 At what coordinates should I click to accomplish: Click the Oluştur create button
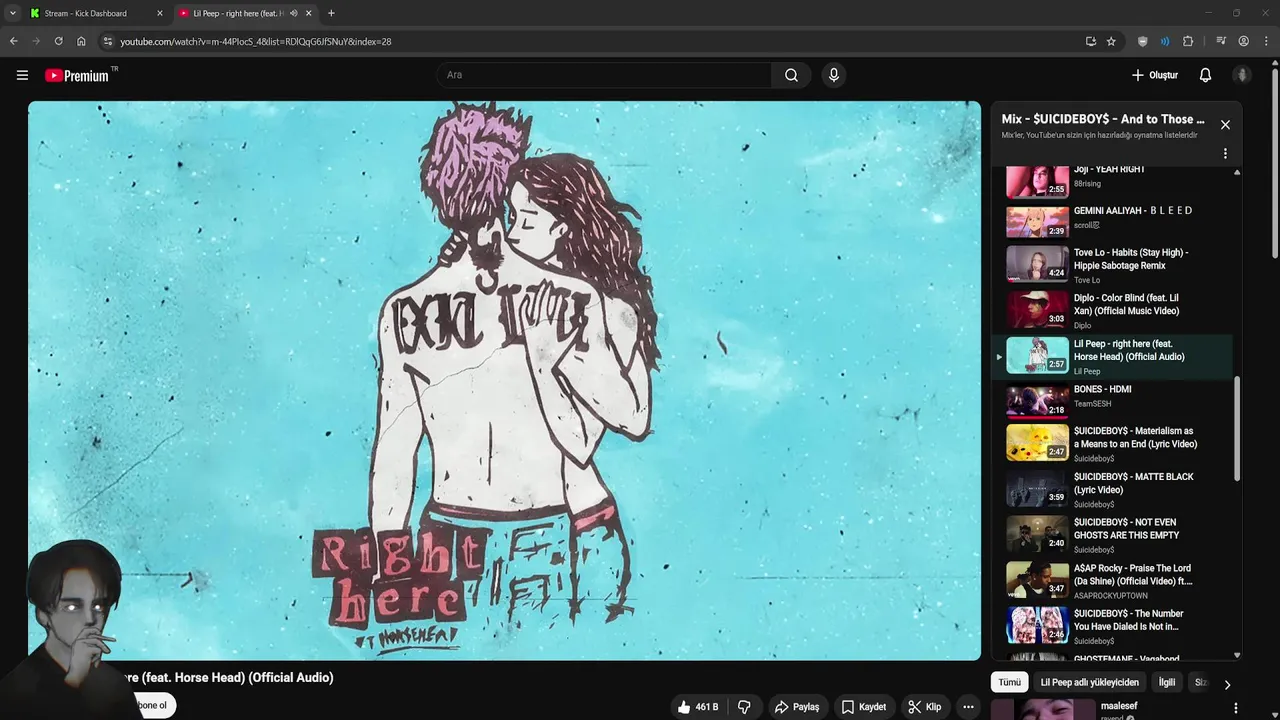1154,75
